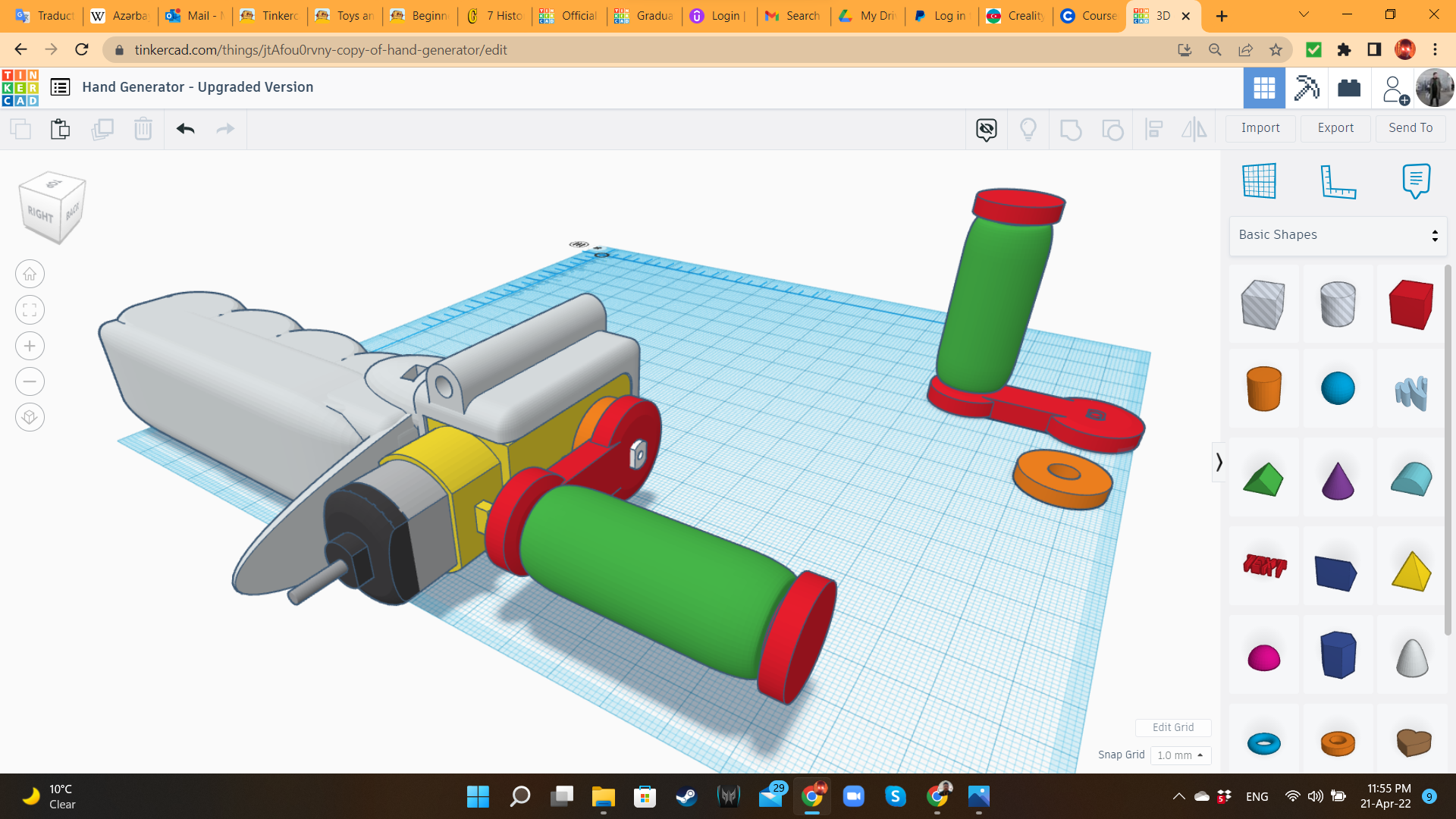
Task: Switch to Blocks view mode
Action: pyautogui.click(x=1307, y=88)
